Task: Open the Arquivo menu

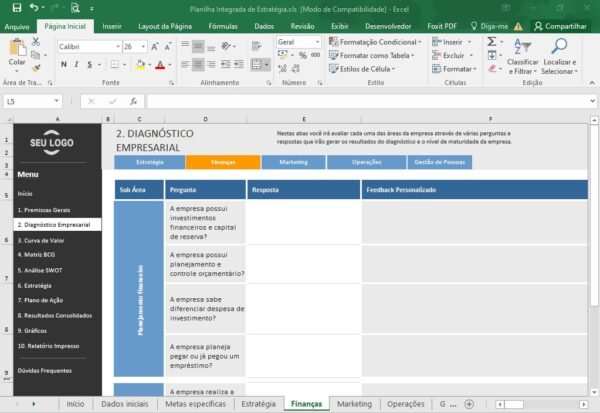Action: point(17,26)
